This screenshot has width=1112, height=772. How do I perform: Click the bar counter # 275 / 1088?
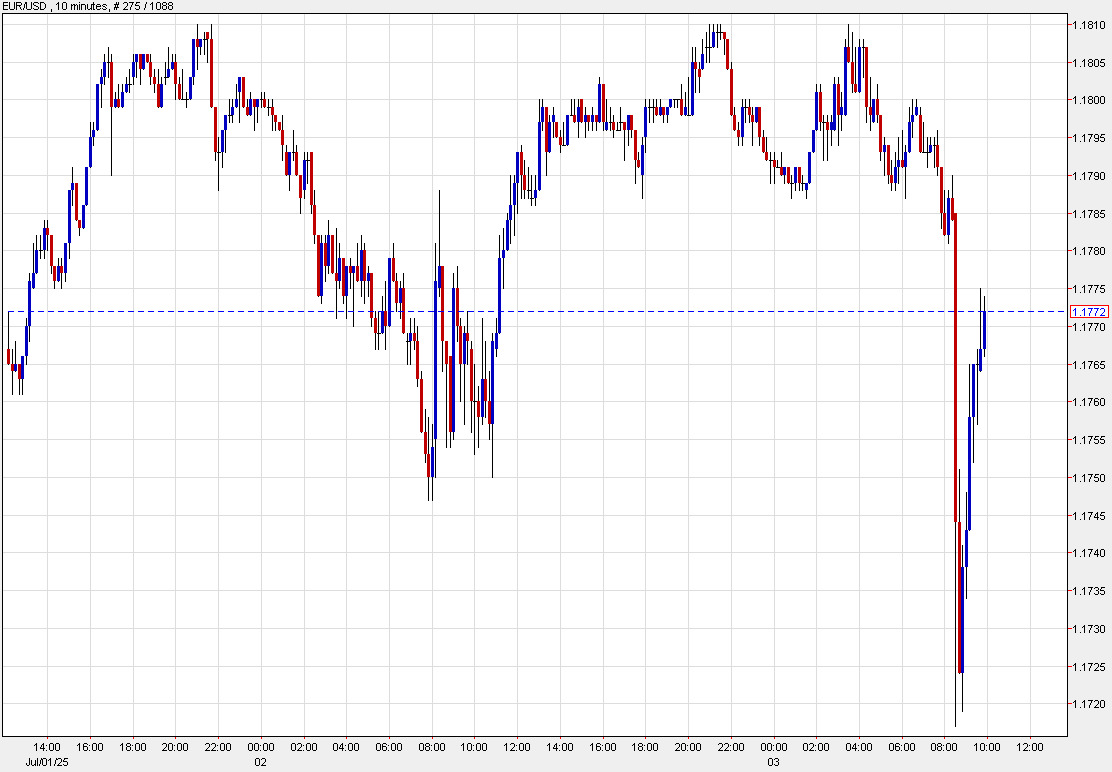(x=143, y=5)
